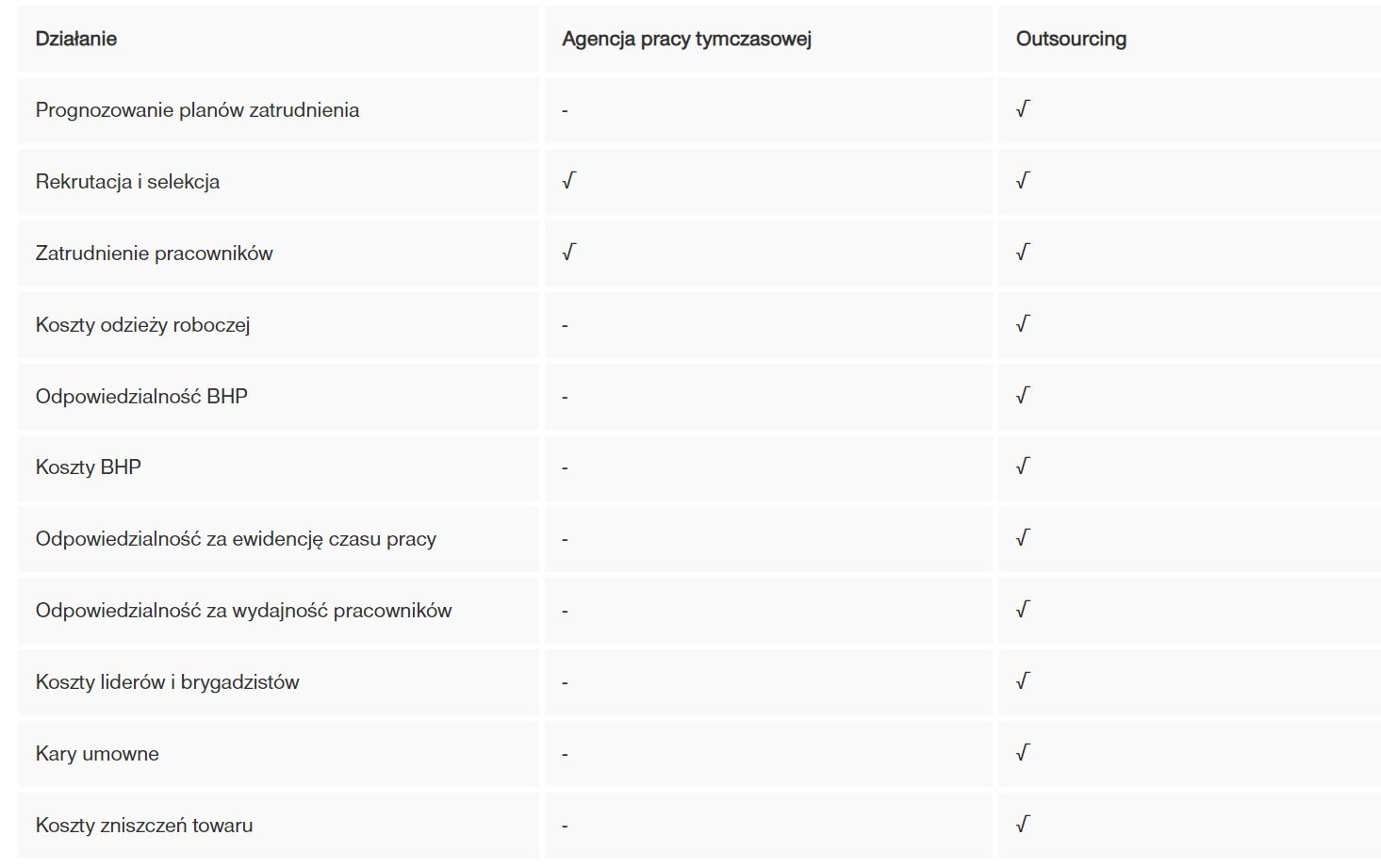Select the Outsourcing column header

pos(1071,39)
